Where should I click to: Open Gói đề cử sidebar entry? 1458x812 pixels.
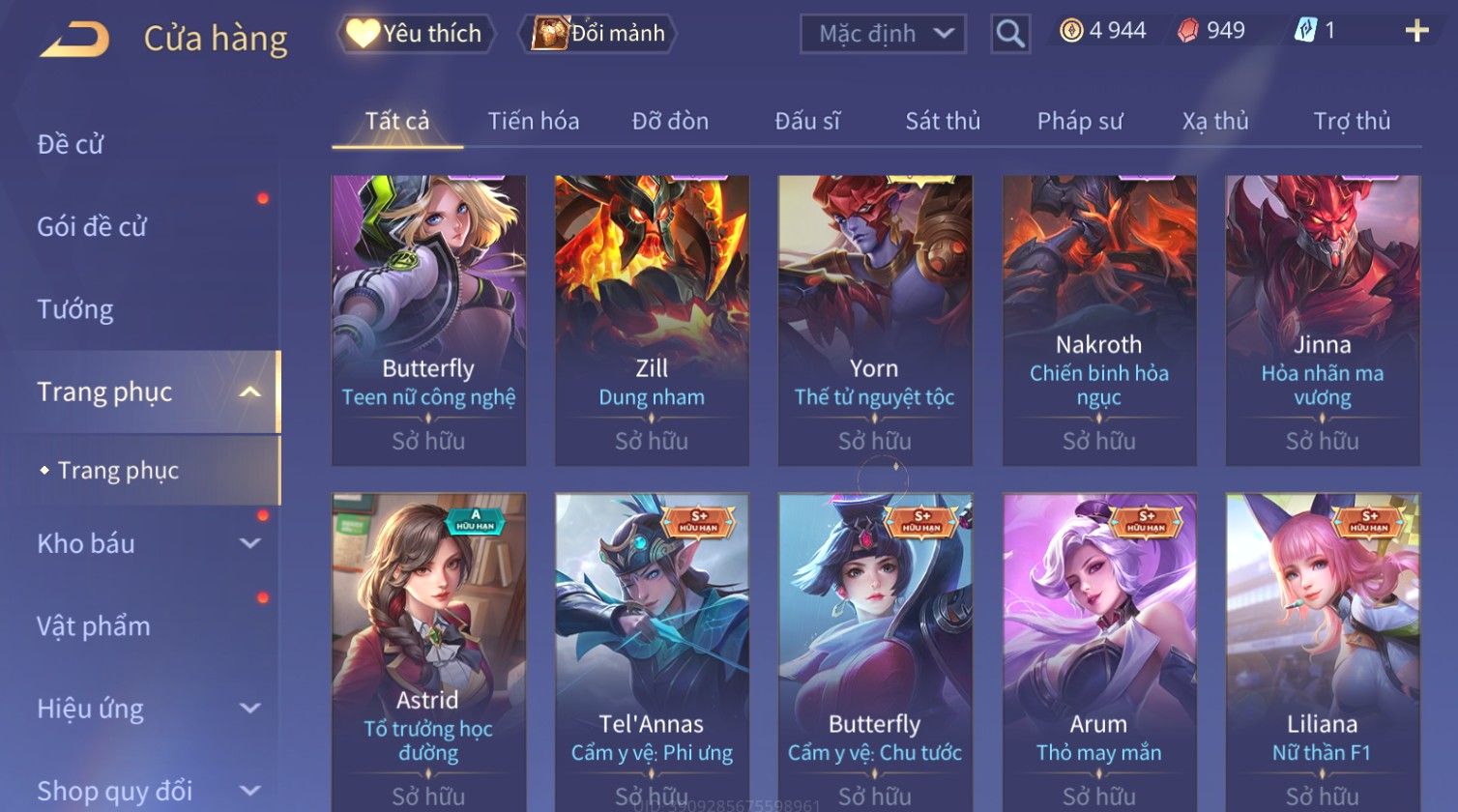pos(92,226)
